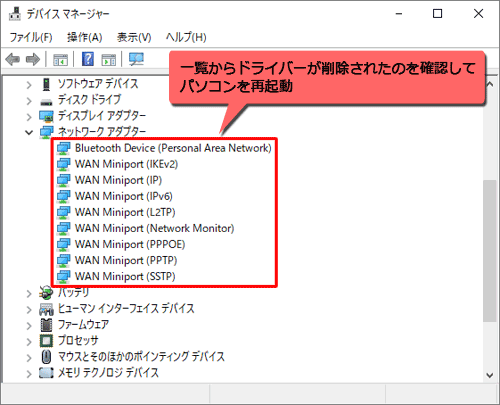The image size is (500, 405).
Task: Click the Back arrow toolbar icon
Action: 13,60
